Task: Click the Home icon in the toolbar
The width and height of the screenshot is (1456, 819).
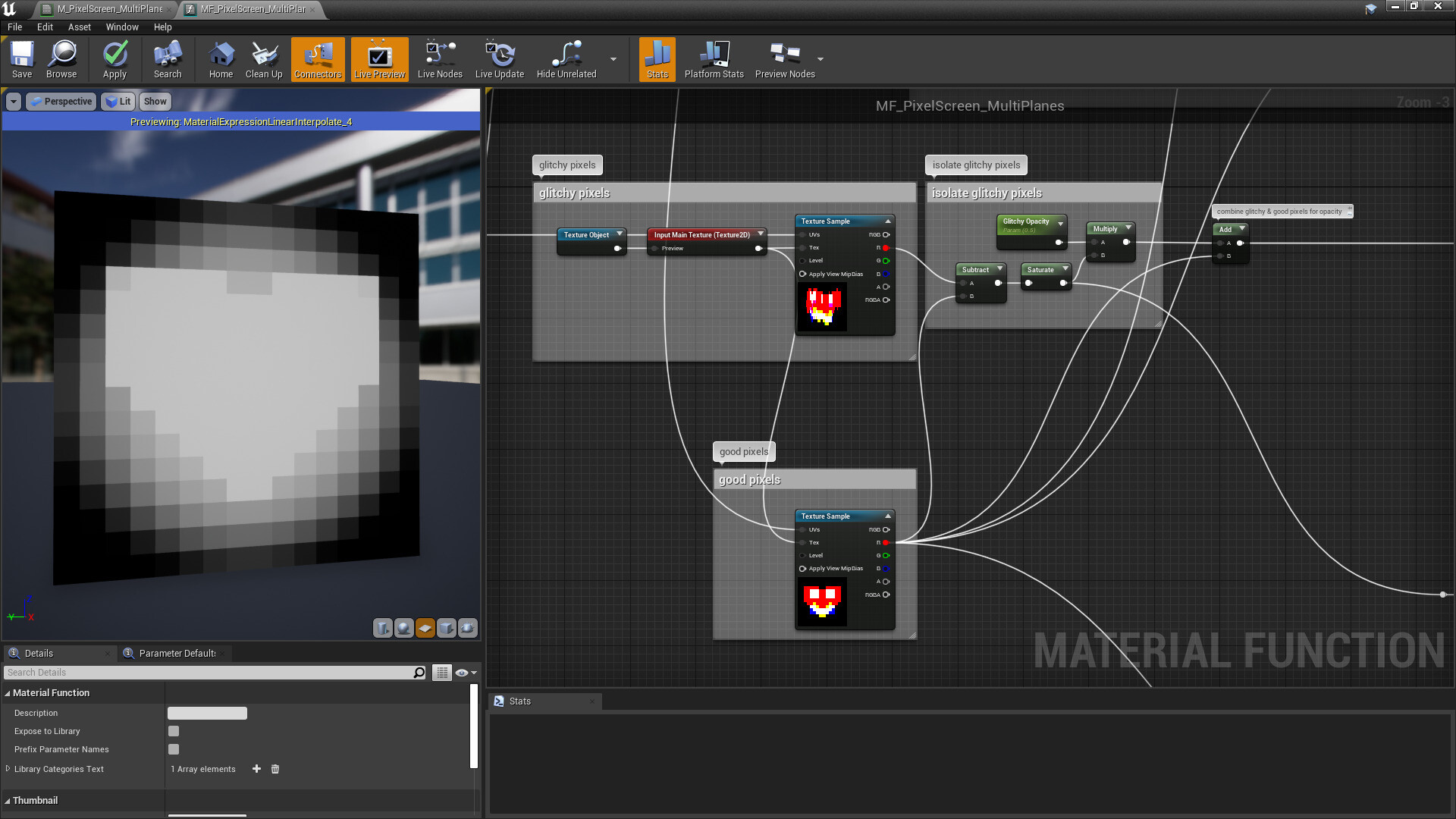Action: [x=221, y=59]
